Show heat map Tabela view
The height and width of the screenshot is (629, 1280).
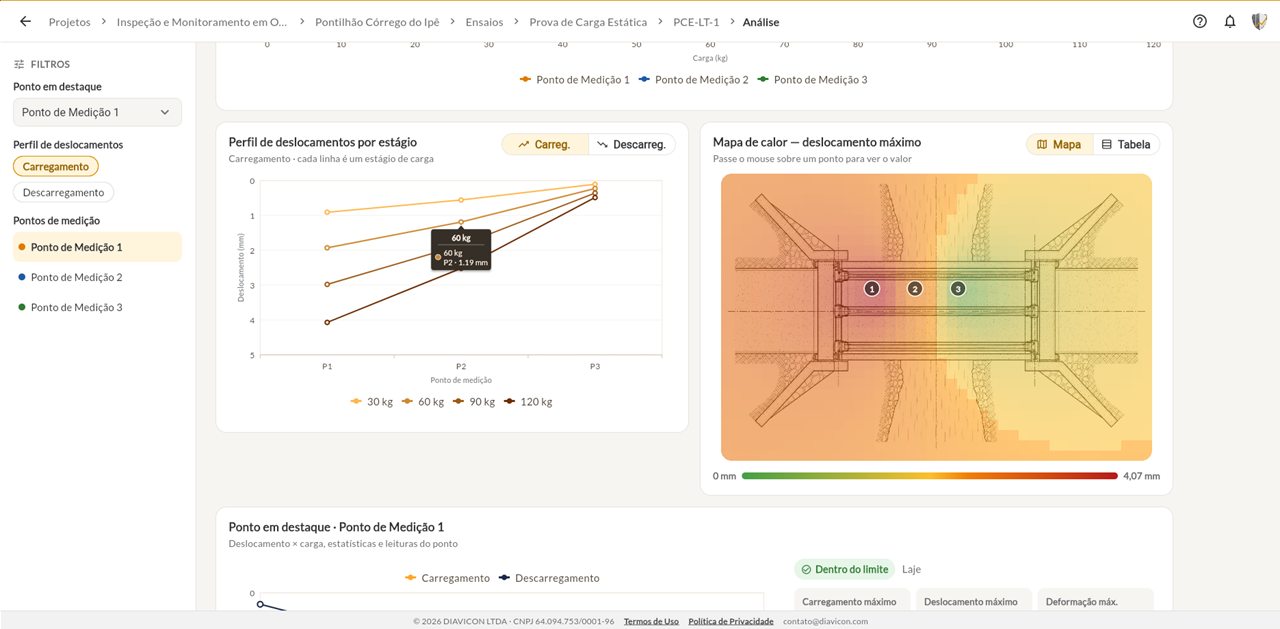pyautogui.click(x=1126, y=145)
